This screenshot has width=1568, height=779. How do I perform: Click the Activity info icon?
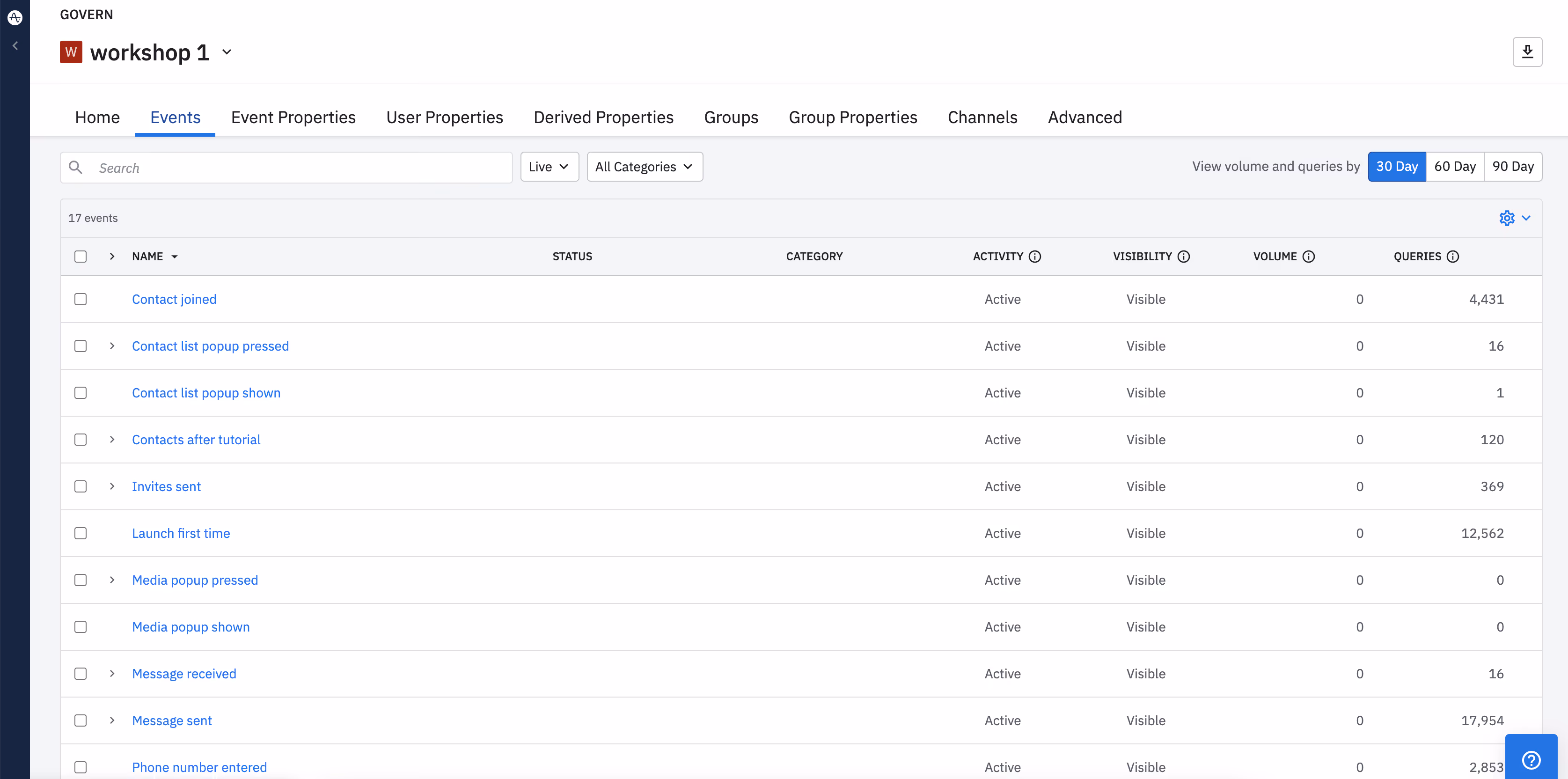1035,256
